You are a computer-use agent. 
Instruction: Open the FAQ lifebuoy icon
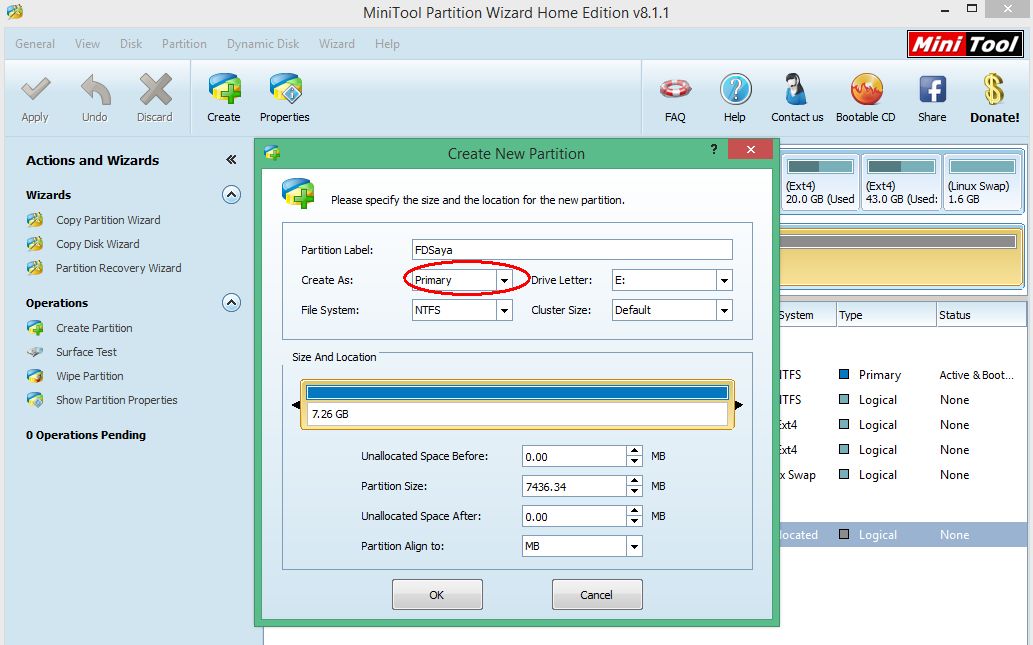tap(675, 90)
